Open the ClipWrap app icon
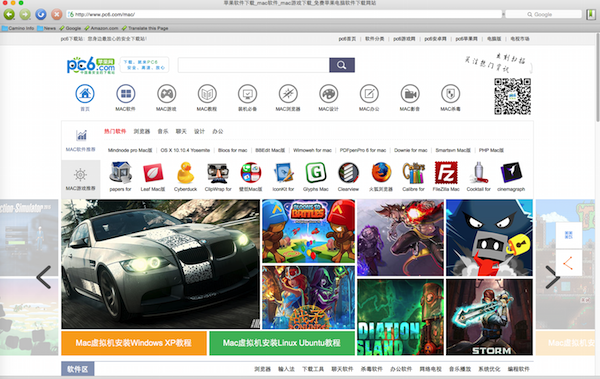This screenshot has height=379, width=600. [218, 173]
